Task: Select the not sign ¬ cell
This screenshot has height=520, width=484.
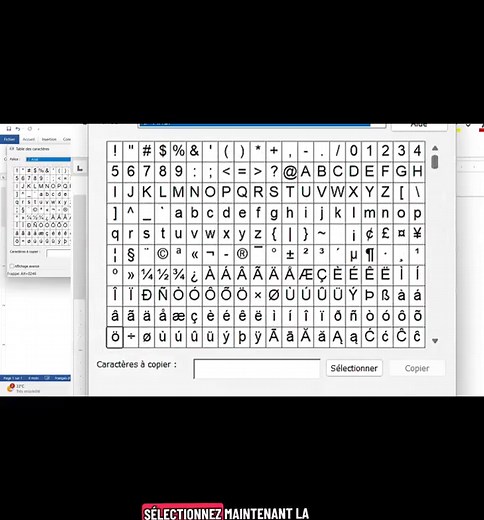Action: pyautogui.click(x=210, y=254)
